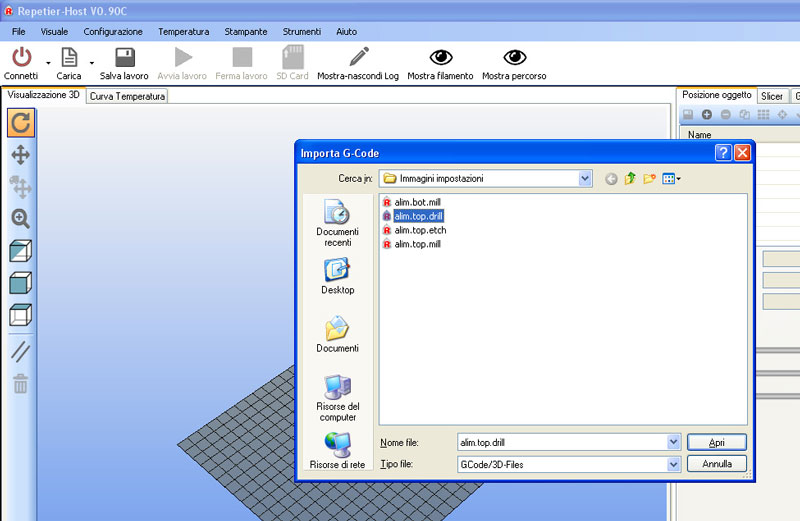Create a new folder in dialog
Screen dimensions: 800x521
649,179
